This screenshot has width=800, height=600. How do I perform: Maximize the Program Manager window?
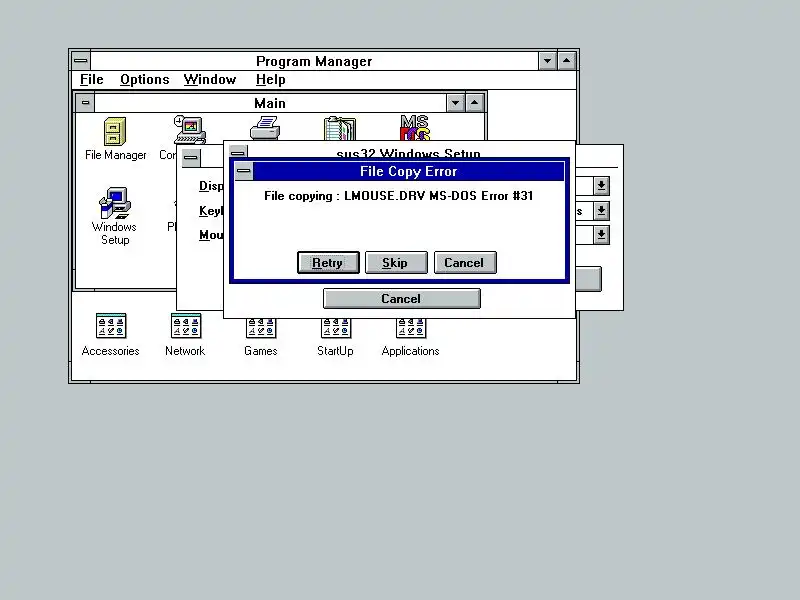567,61
